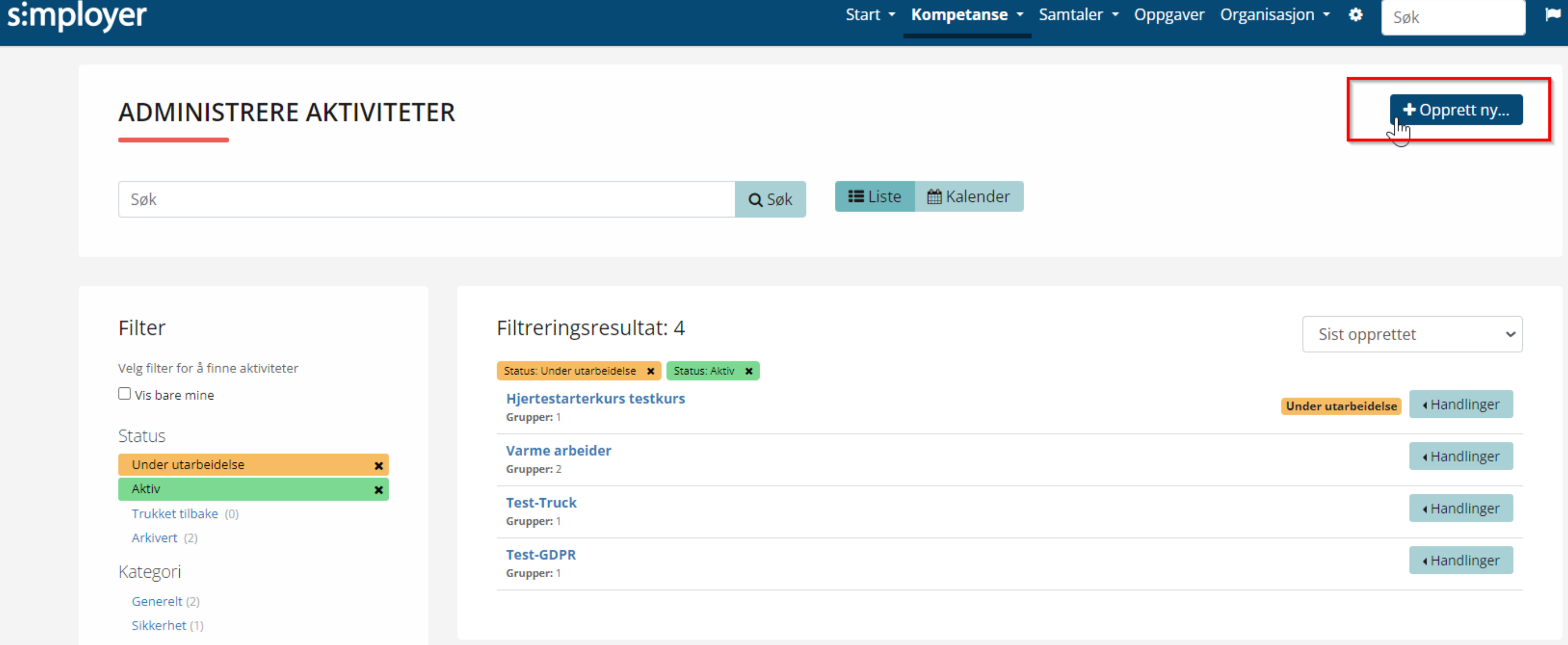Image resolution: width=1568 pixels, height=645 pixels.
Task: Switch to Liste view
Action: [x=874, y=196]
